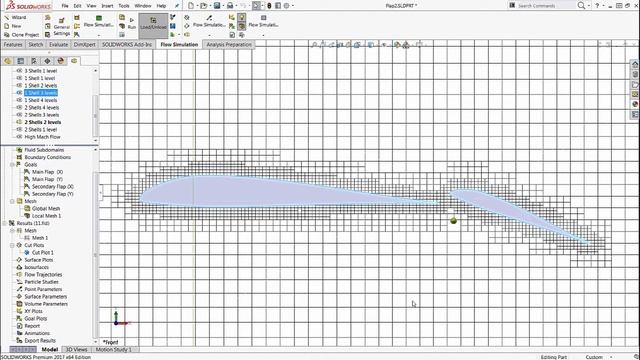The image size is (640, 360).
Task: Click the XY Plots icon
Action: [x=19, y=311]
